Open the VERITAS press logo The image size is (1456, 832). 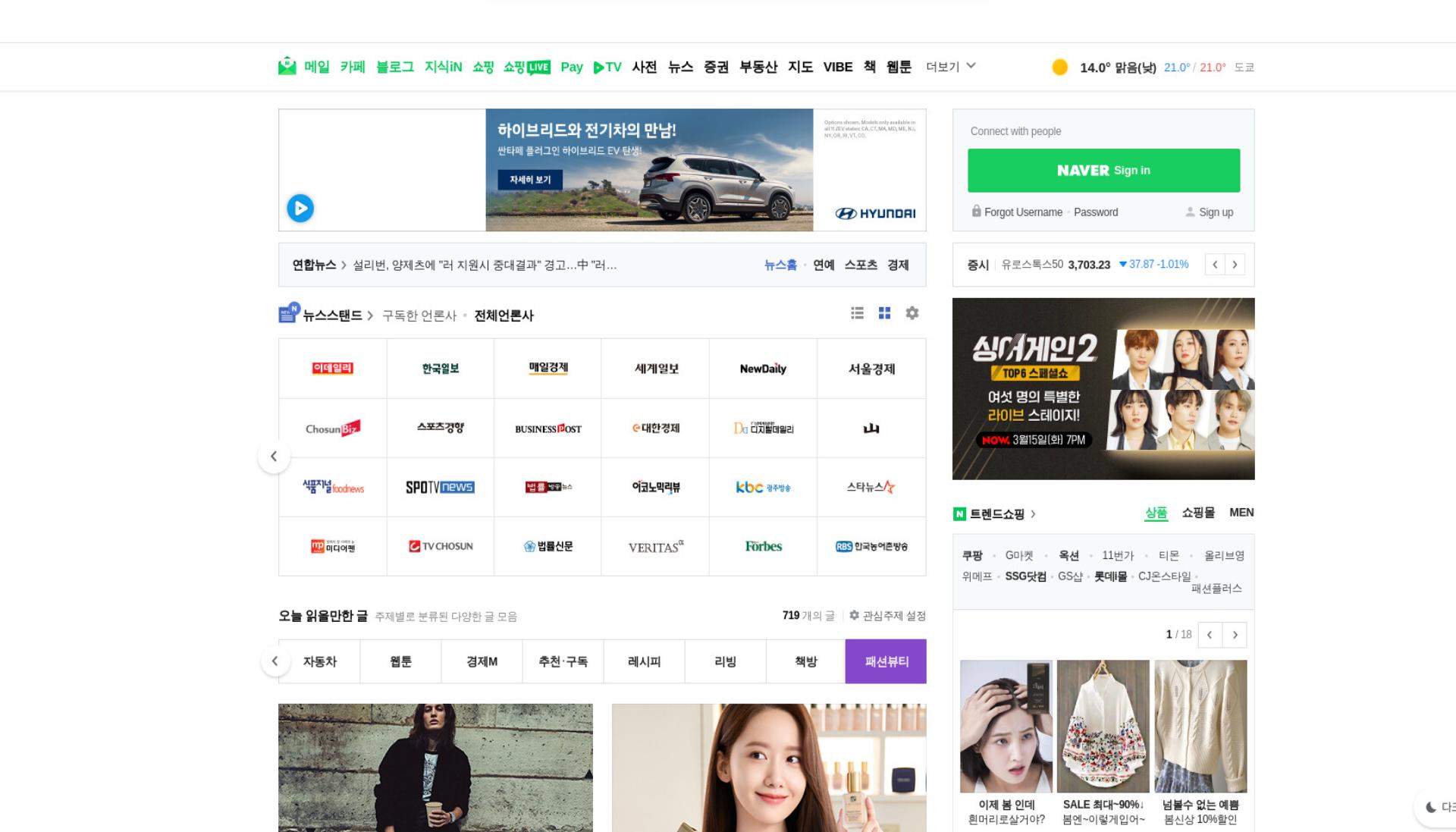tap(656, 547)
